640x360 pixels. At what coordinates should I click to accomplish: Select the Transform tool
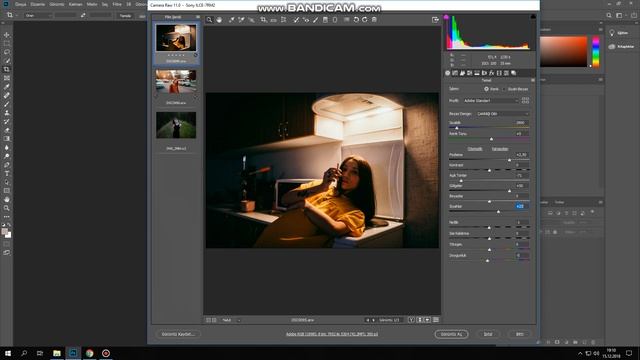283,20
